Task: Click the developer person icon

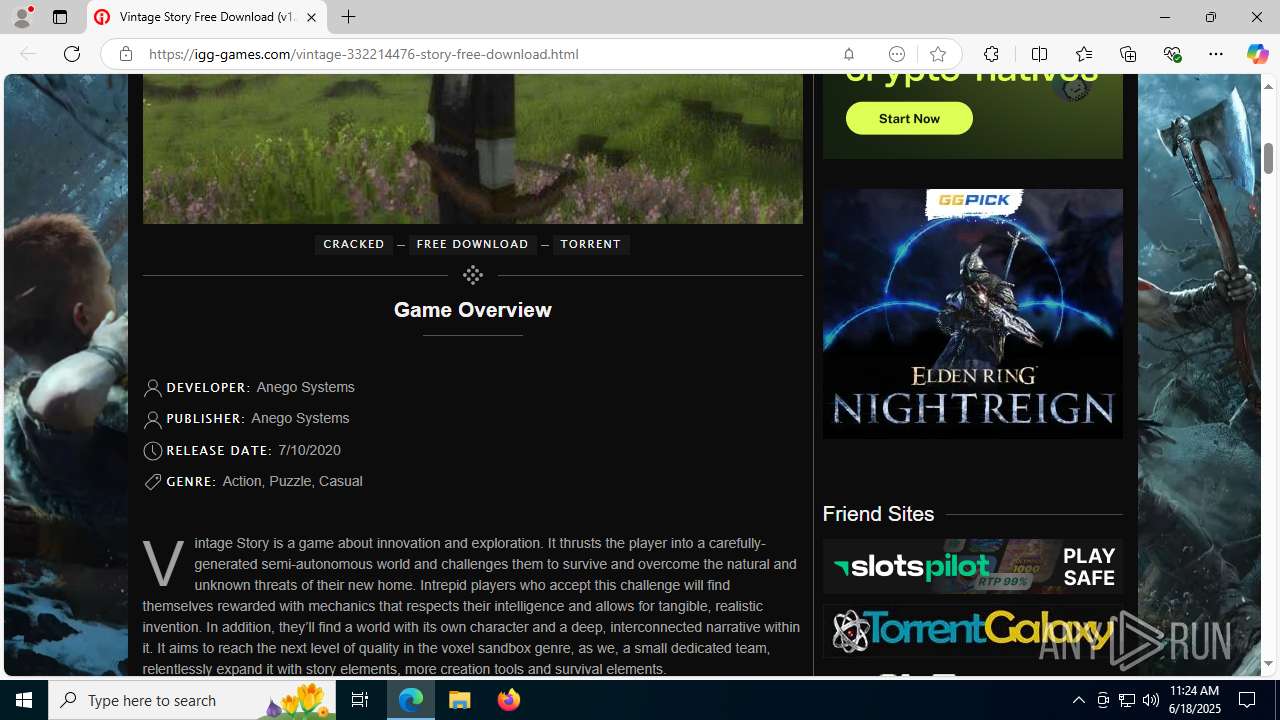Action: pos(152,388)
